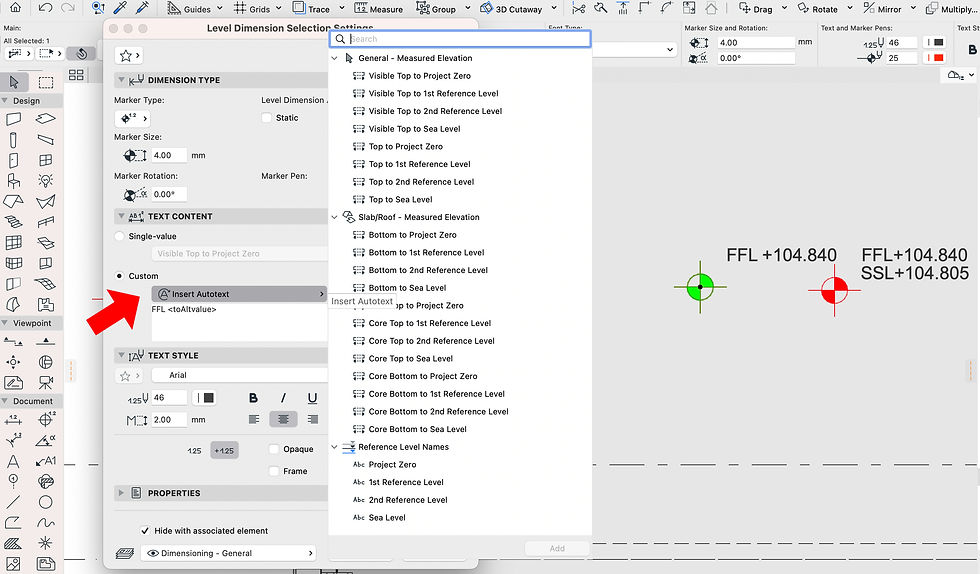This screenshot has width=980, height=574.
Task: Click the Home icon in top toolbar
Action: [15, 8]
